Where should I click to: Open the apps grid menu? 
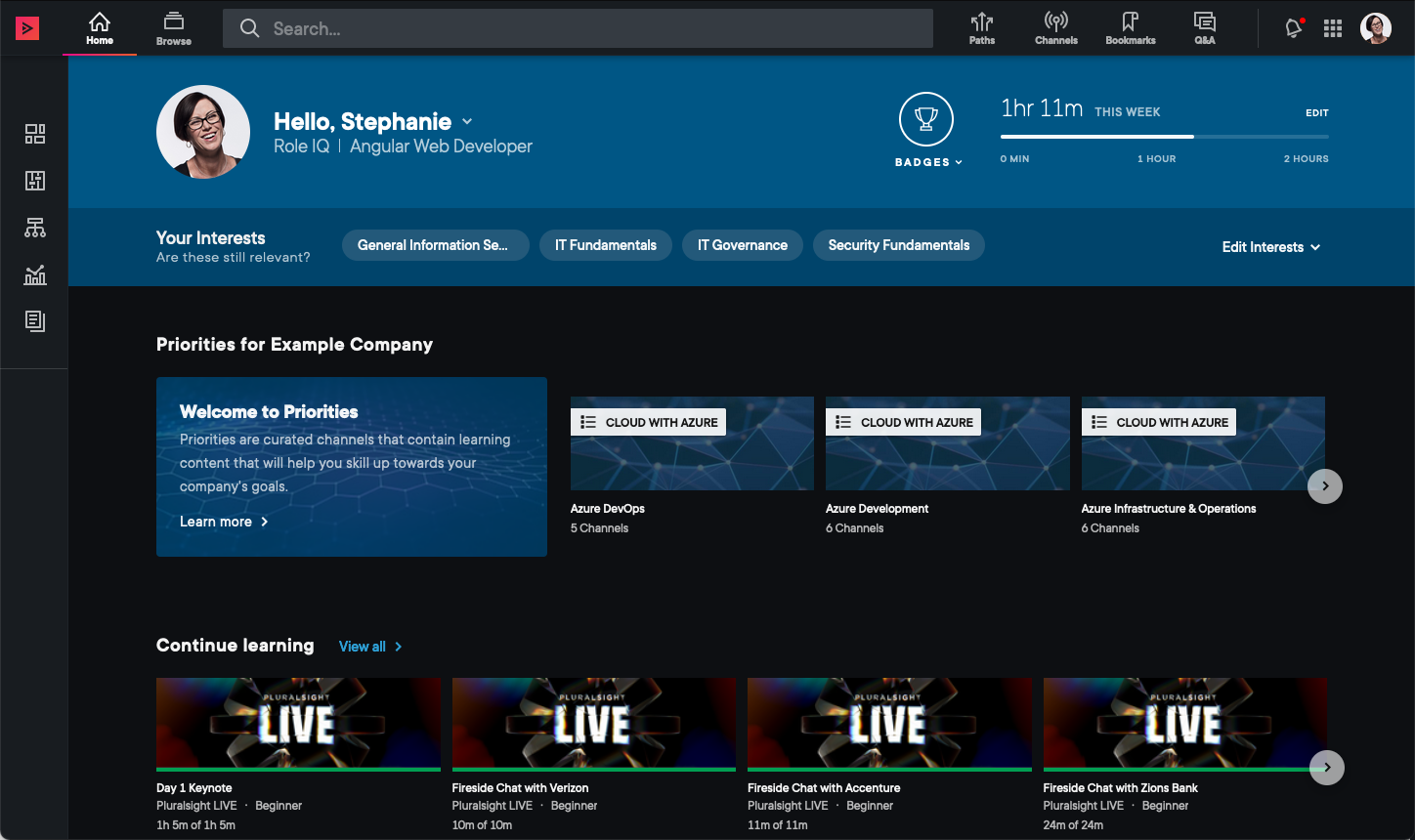point(1333,28)
